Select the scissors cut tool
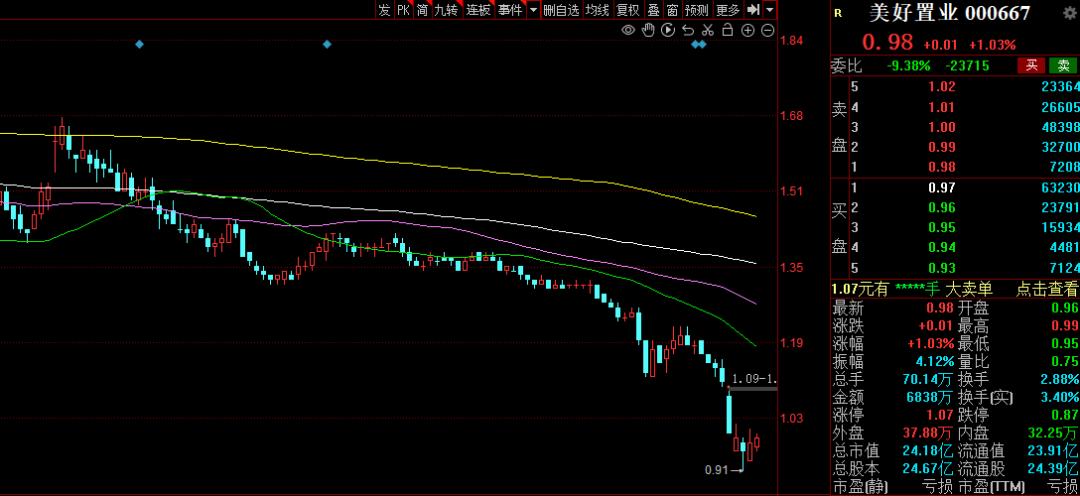 coord(707,30)
